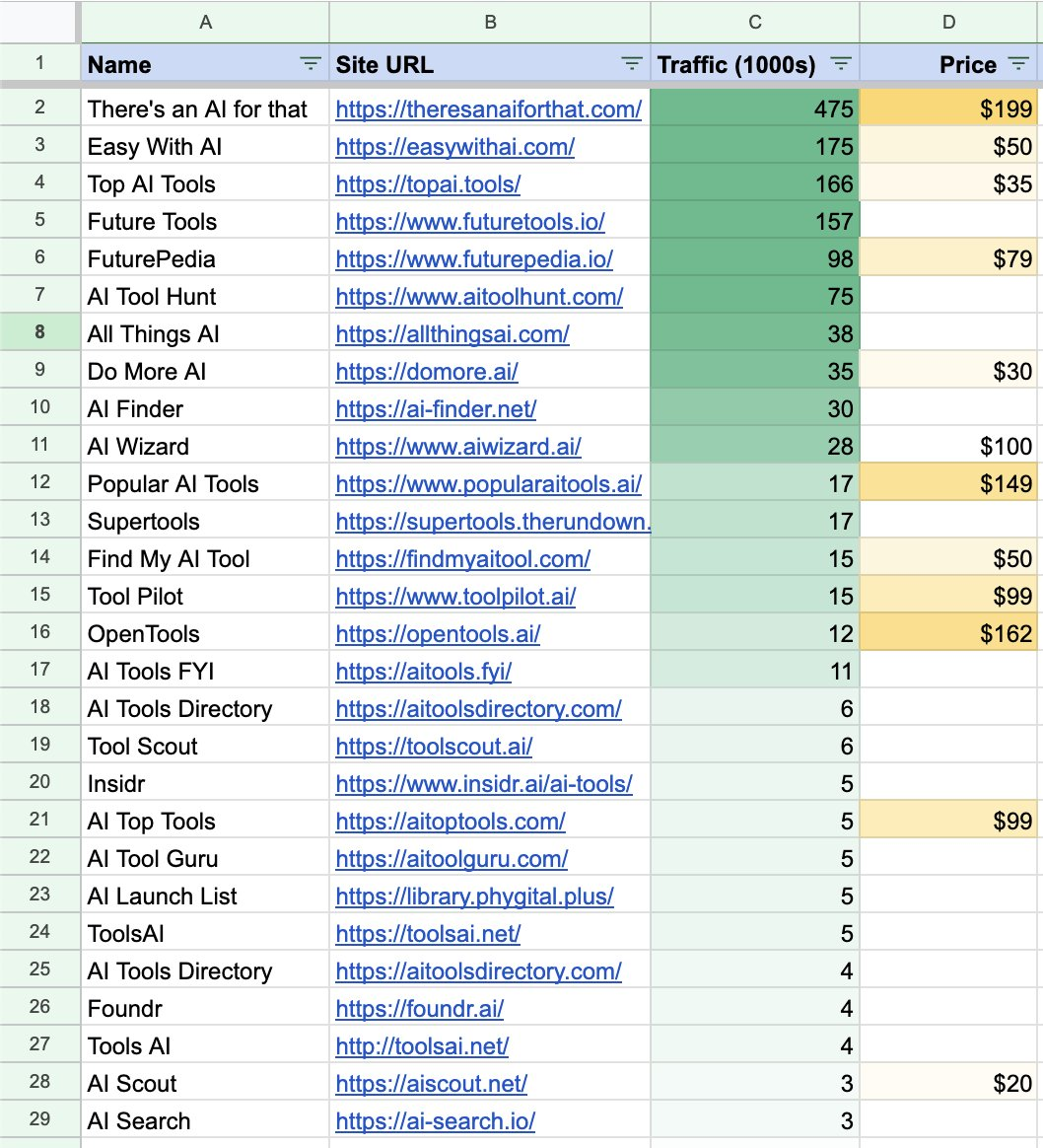
Task: Open the Price column filter icon
Action: tap(1020, 62)
